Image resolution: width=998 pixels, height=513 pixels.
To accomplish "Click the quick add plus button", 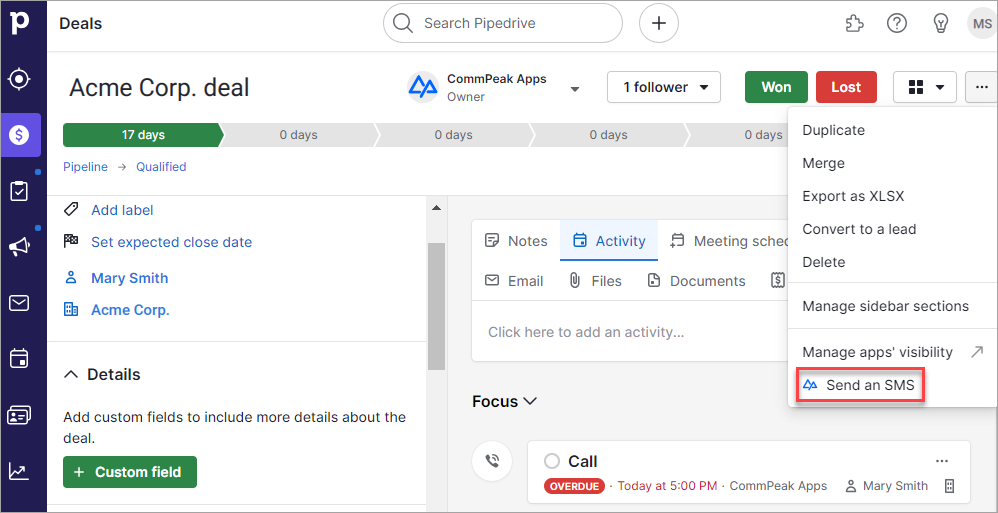I will [x=659, y=24].
